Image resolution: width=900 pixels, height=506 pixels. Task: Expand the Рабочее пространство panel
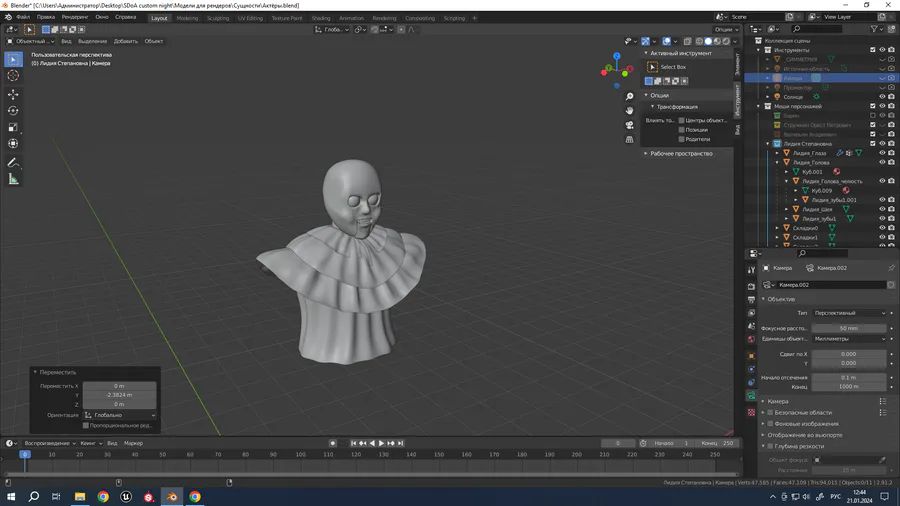681,154
